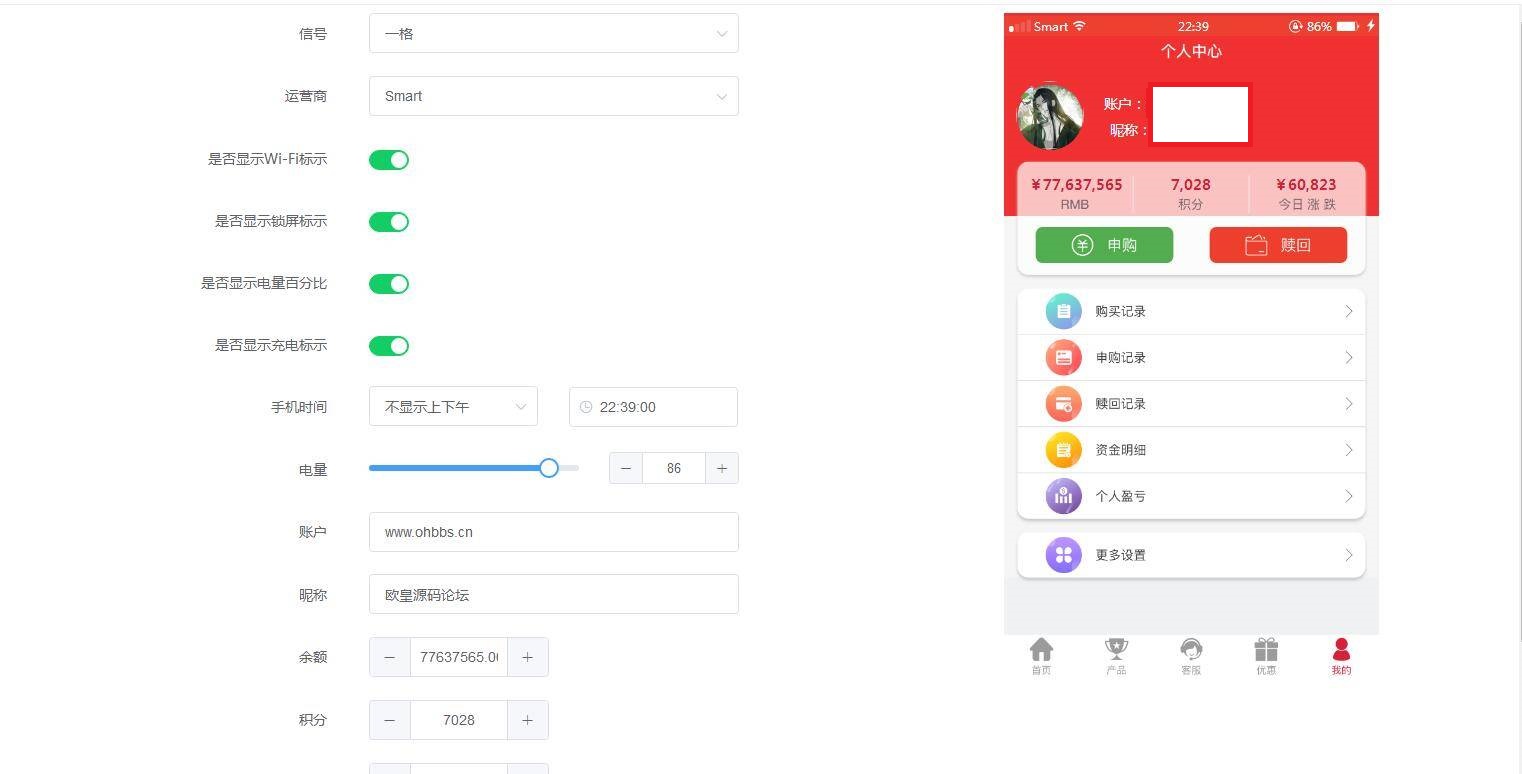The width and height of the screenshot is (1522, 774).
Task: Toggle the 是否显示电量百分比 switch
Action: click(x=389, y=284)
